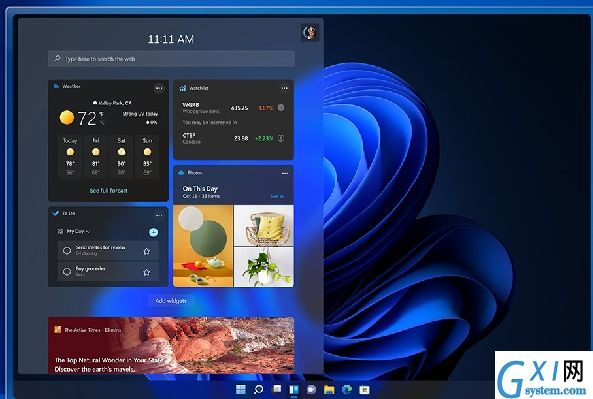Screen dimensions: 593x399
Task: Add the suggested stock with plus circle icon
Action: coord(281,138)
